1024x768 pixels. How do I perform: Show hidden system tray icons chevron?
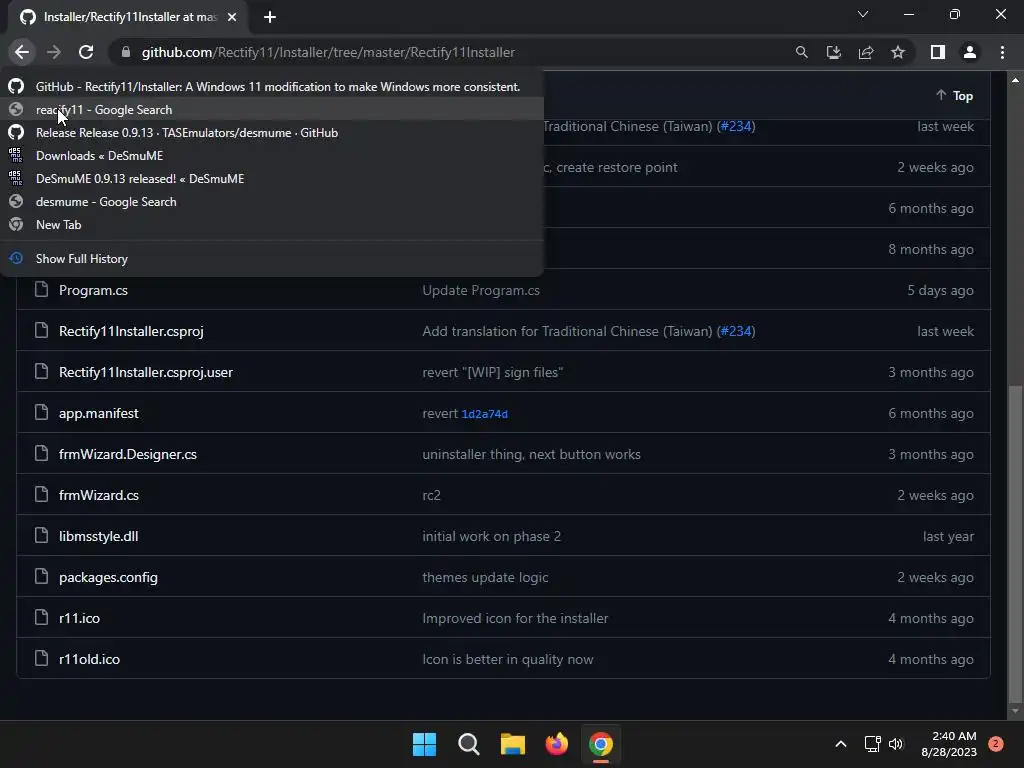coord(841,744)
